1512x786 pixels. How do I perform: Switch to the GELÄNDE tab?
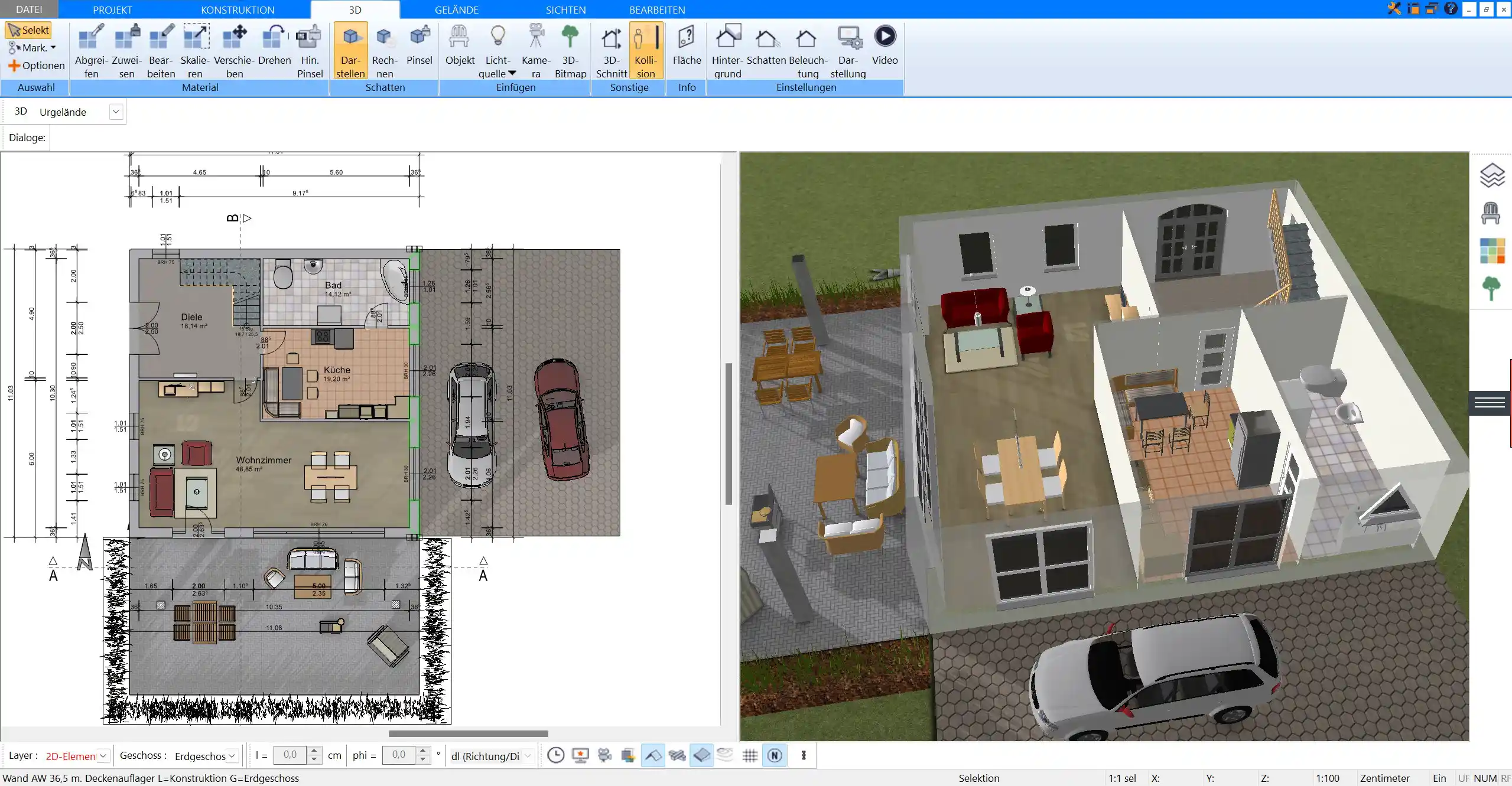point(456,9)
